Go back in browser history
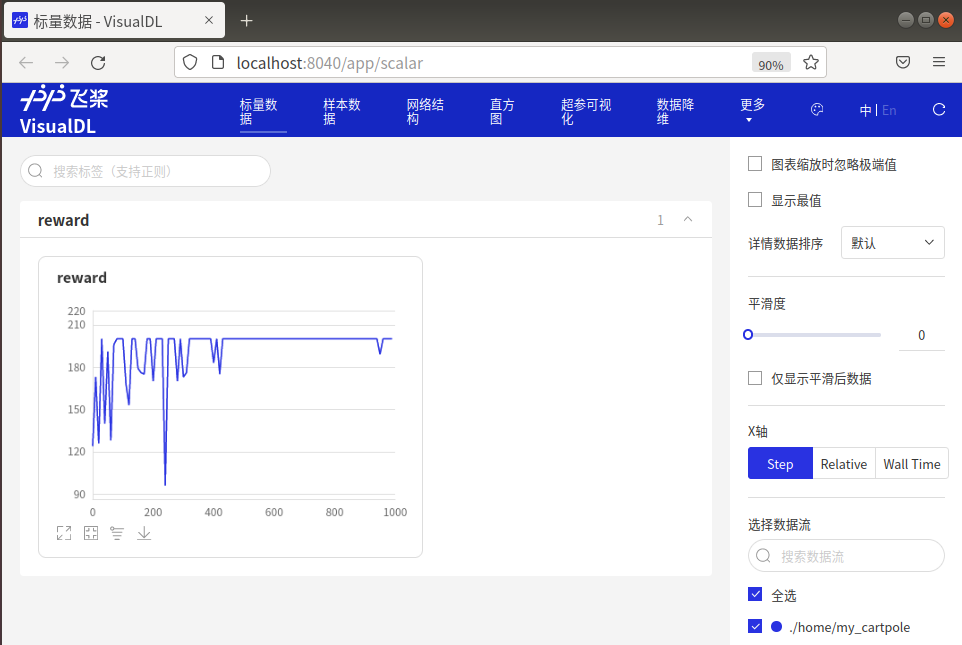The image size is (962, 645). tap(26, 63)
